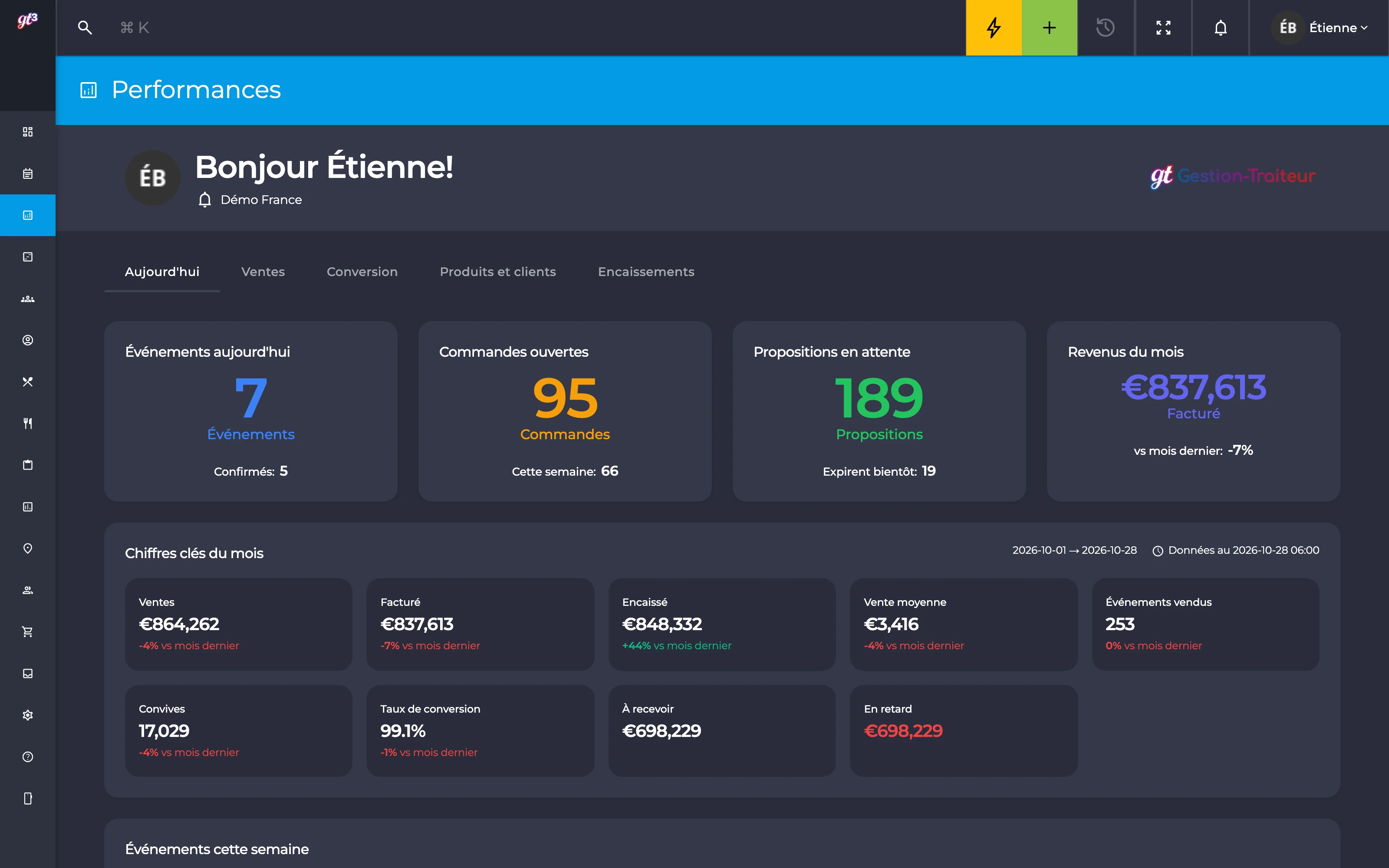This screenshot has height=868, width=1389.
Task: Select the highlighted performance chart sidebar icon
Action: coord(27,215)
